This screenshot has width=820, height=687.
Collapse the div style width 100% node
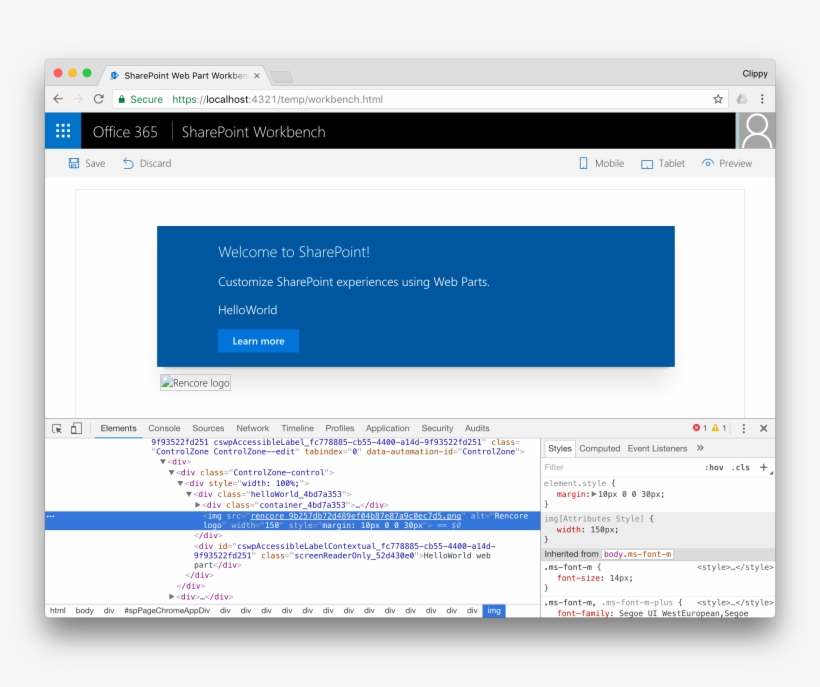click(x=180, y=483)
